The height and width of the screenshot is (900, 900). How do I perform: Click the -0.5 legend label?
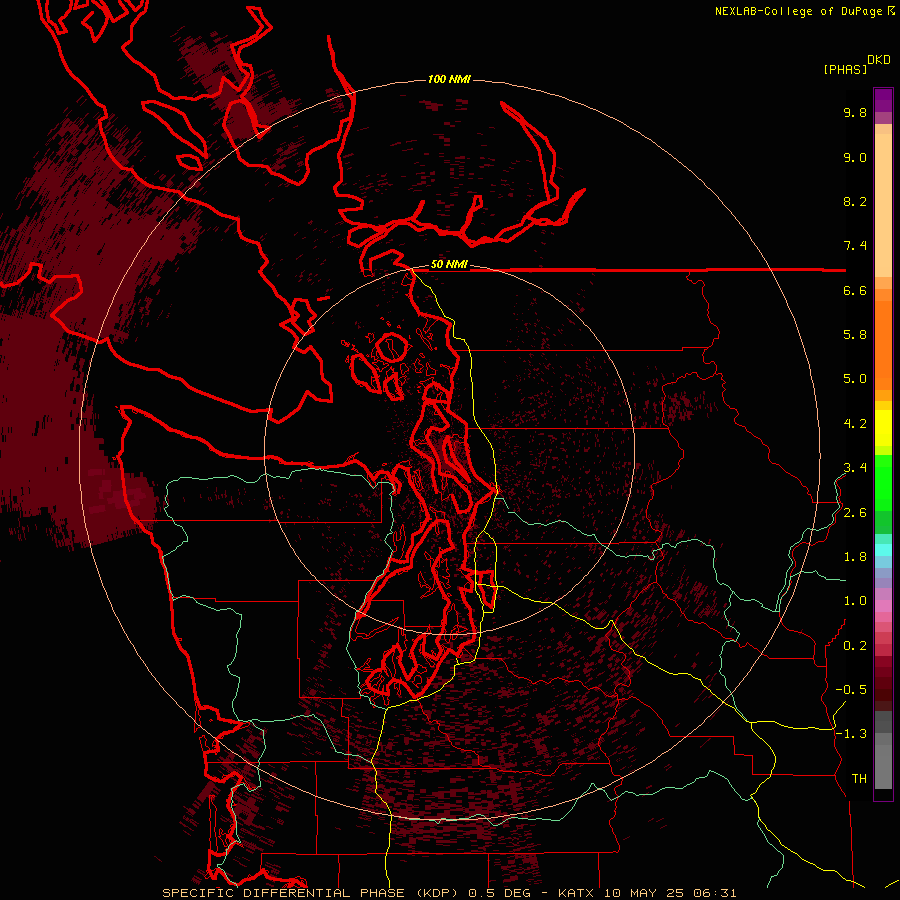[x=851, y=690]
